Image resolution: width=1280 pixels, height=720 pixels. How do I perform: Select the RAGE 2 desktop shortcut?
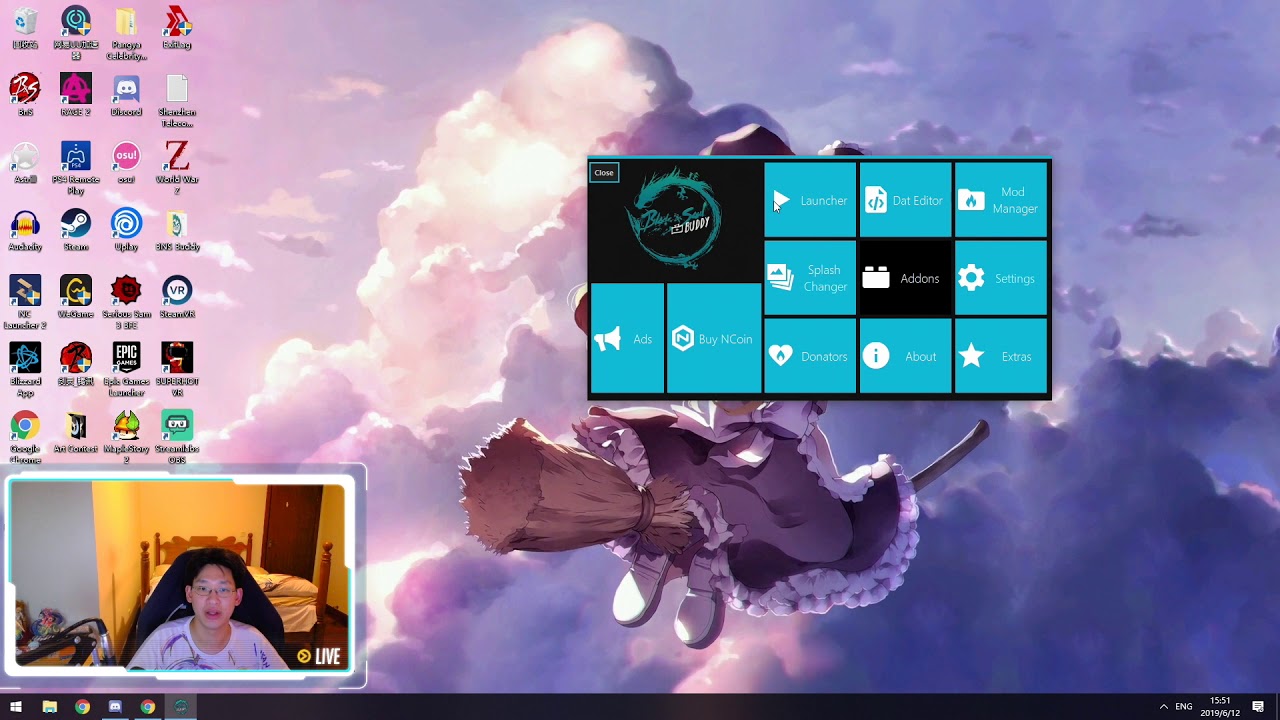[x=76, y=96]
